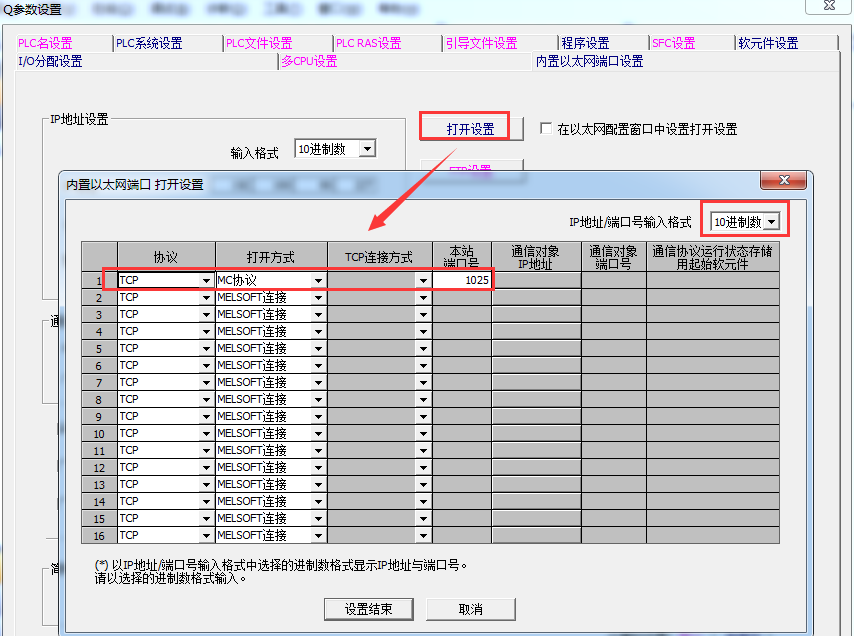Open the 协议 dropdown in row 3
The height and width of the screenshot is (636, 854).
pyautogui.click(x=206, y=315)
